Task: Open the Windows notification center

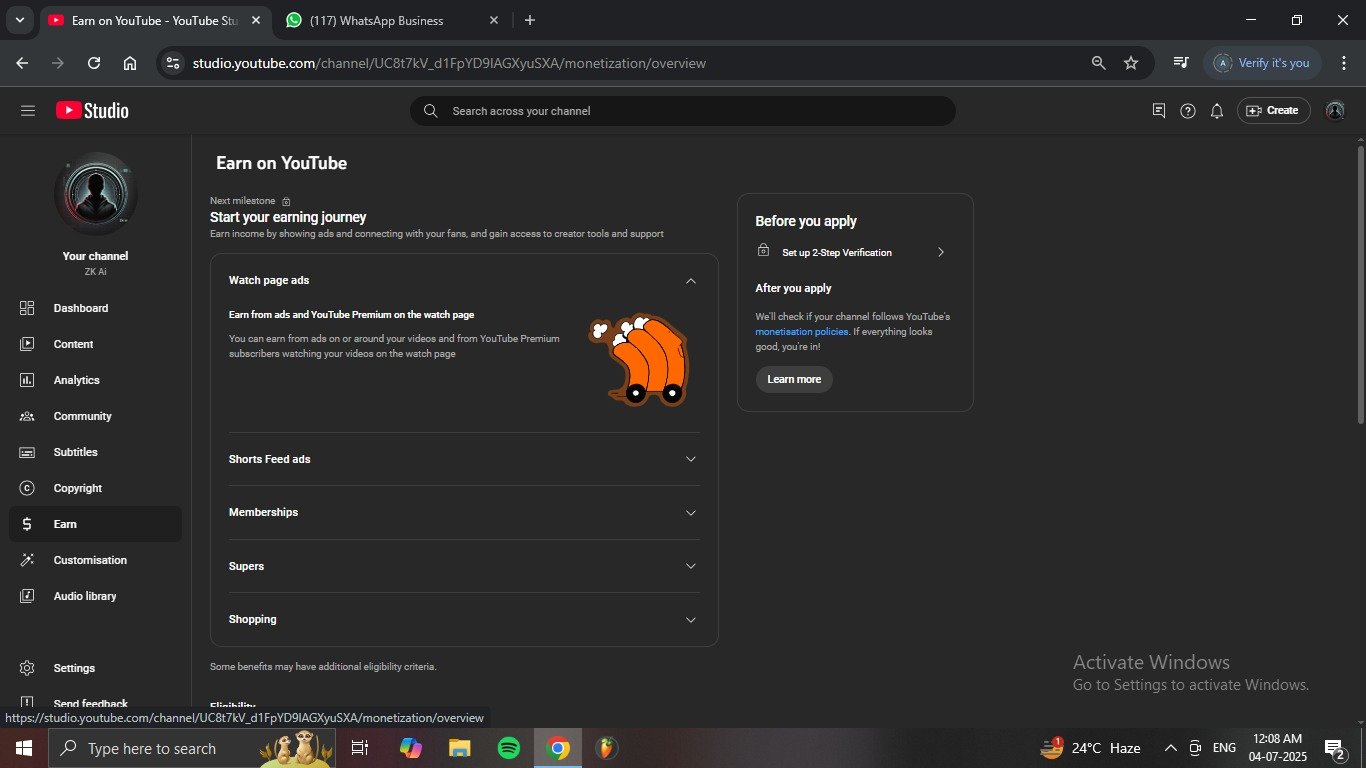Action: coord(1334,748)
